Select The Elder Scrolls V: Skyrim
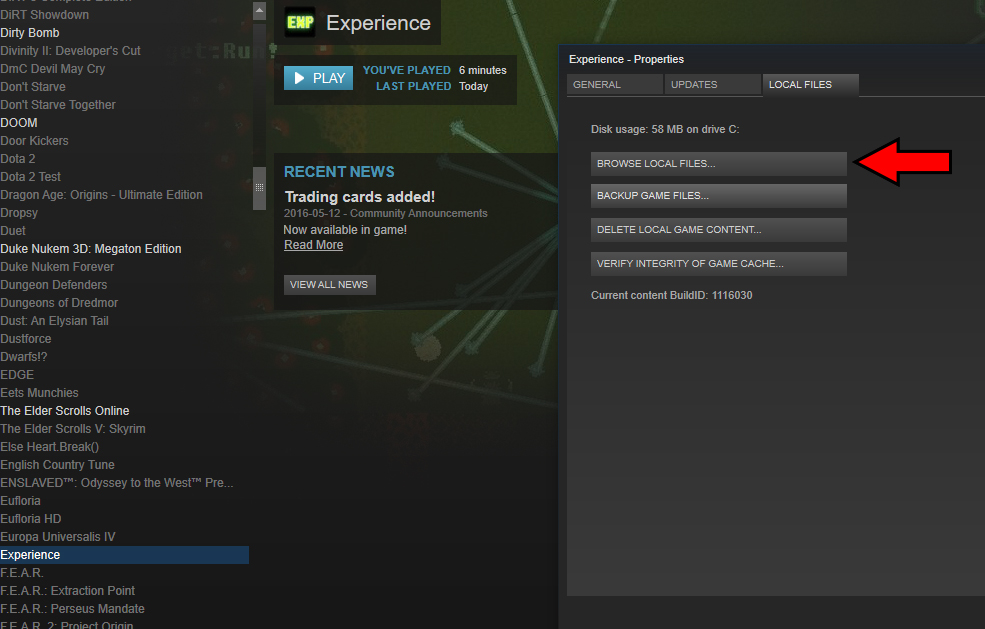The width and height of the screenshot is (985, 629). (73, 429)
